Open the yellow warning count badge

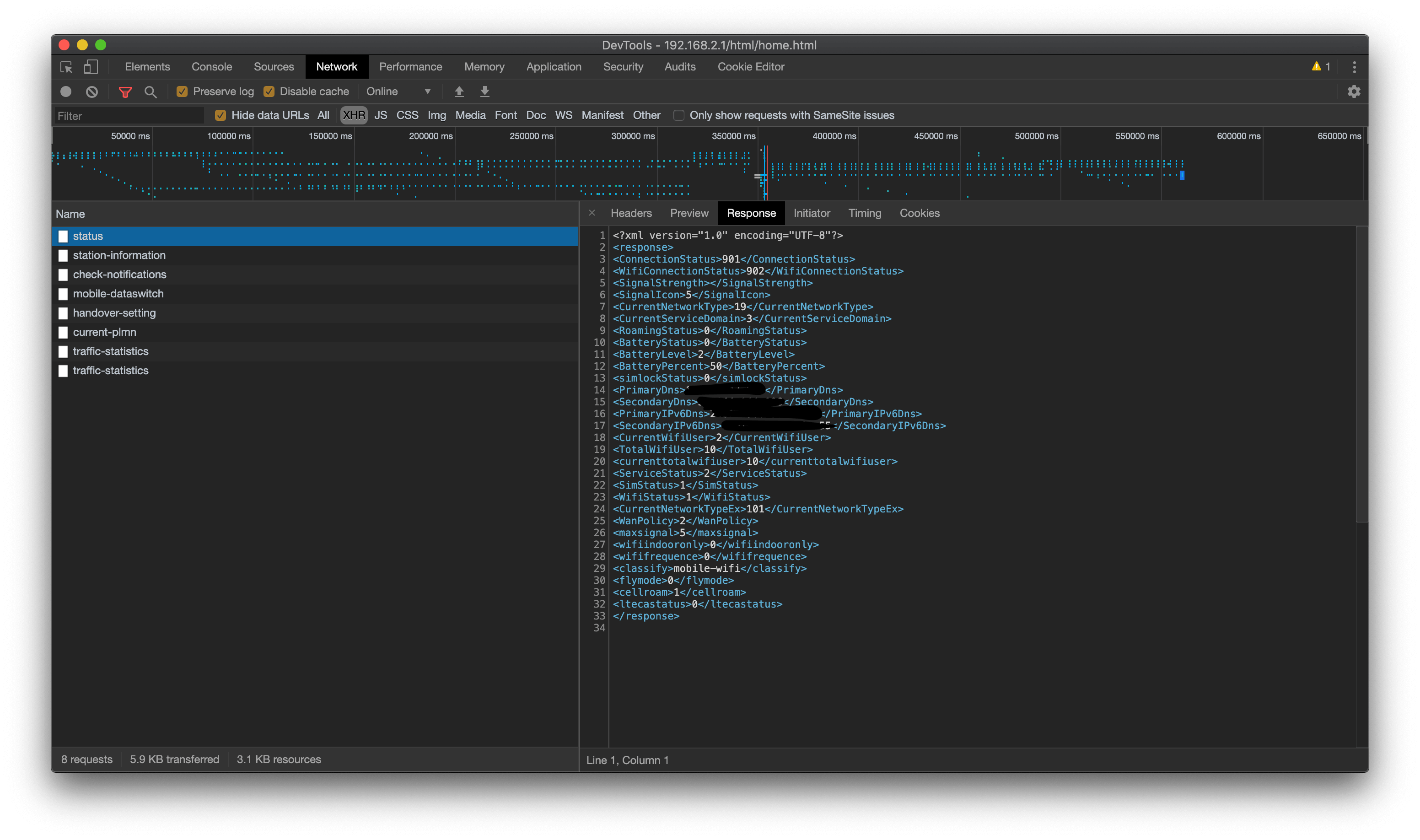[x=1321, y=67]
